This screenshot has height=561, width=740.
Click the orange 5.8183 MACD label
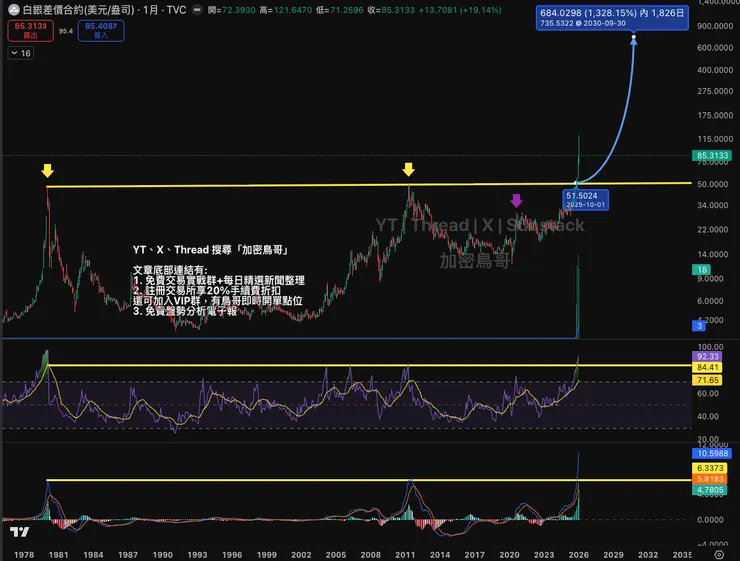(709, 479)
